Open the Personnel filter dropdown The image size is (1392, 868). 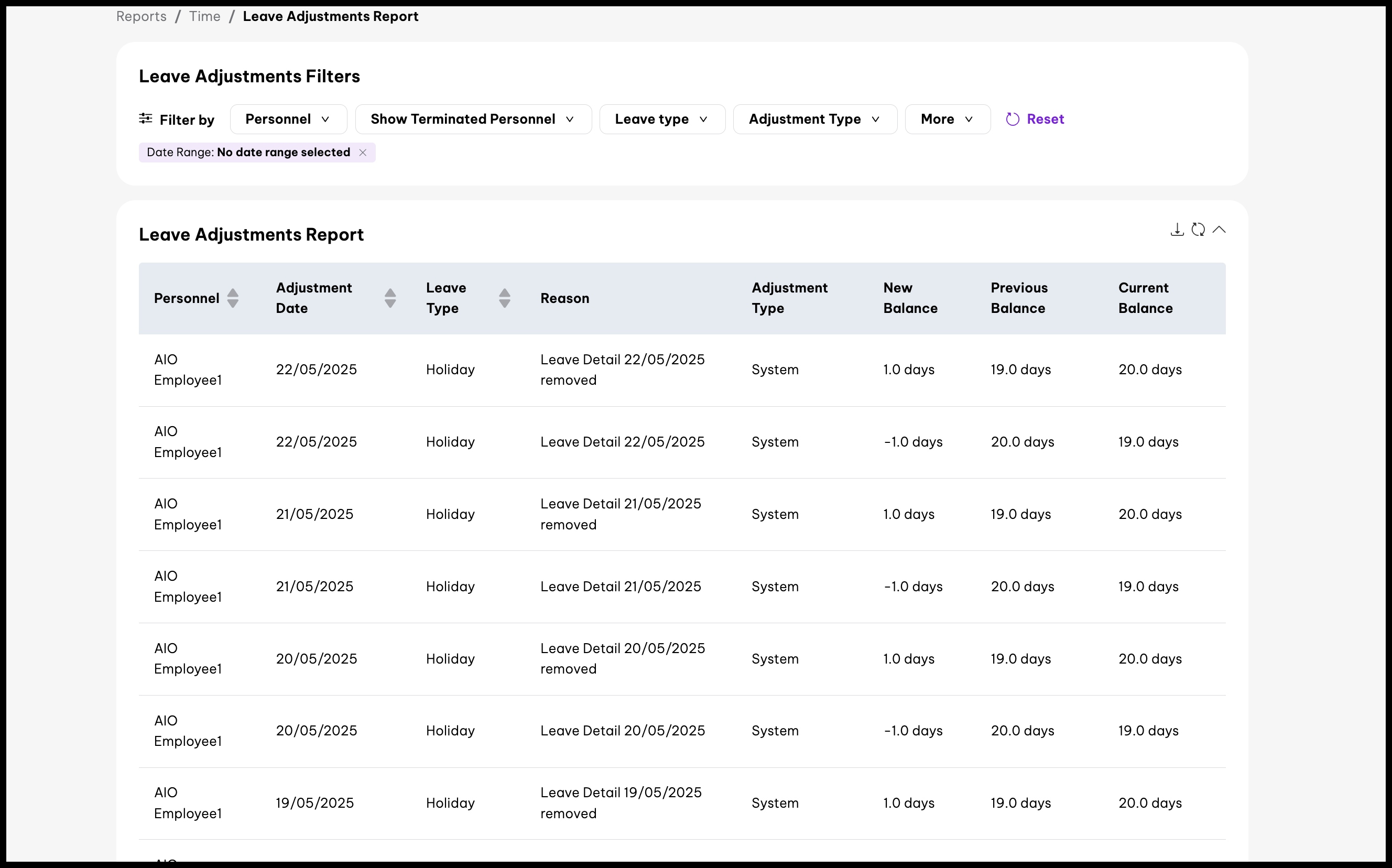click(288, 120)
